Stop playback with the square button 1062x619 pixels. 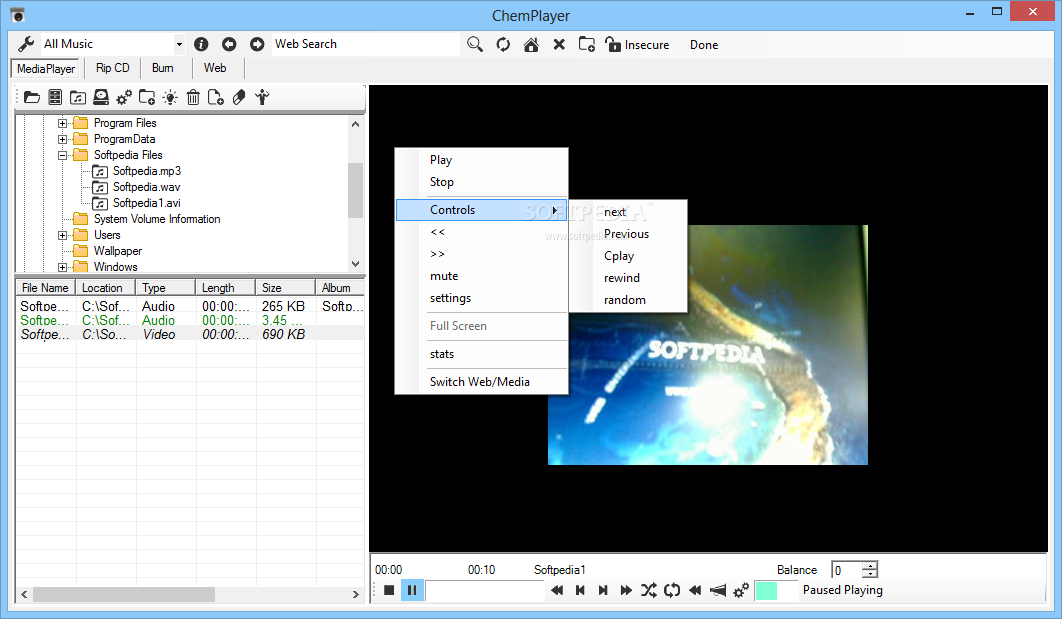(x=389, y=590)
